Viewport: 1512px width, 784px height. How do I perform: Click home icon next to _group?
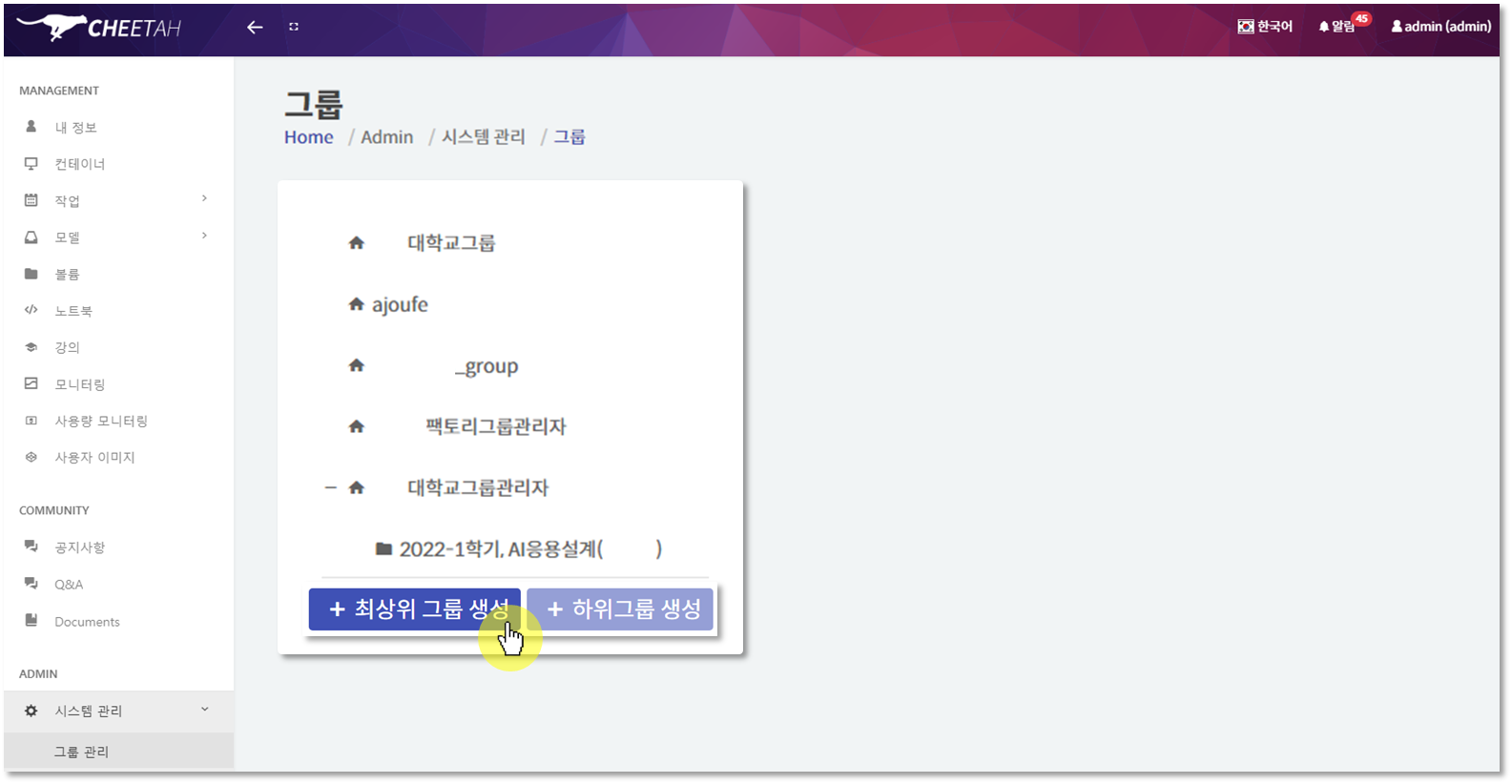357,365
